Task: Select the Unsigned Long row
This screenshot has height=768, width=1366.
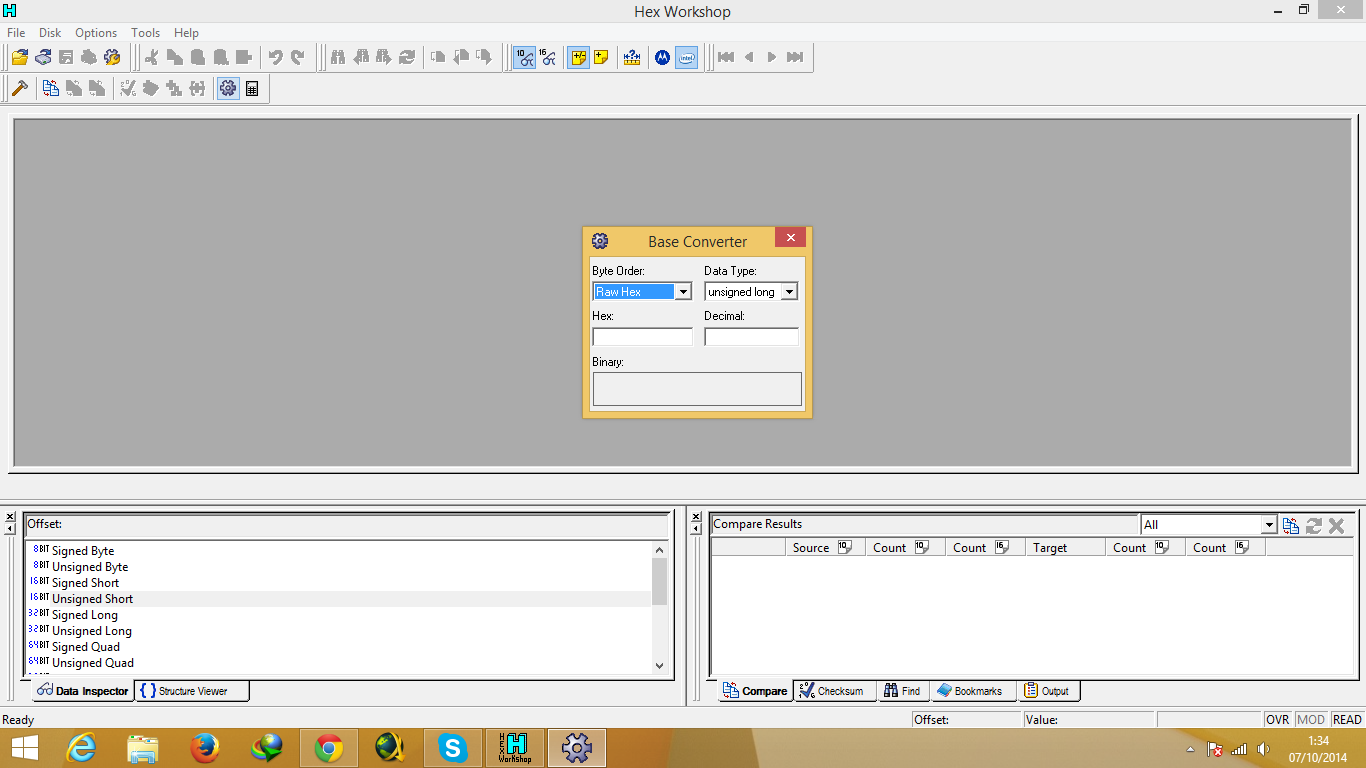Action: click(340, 631)
